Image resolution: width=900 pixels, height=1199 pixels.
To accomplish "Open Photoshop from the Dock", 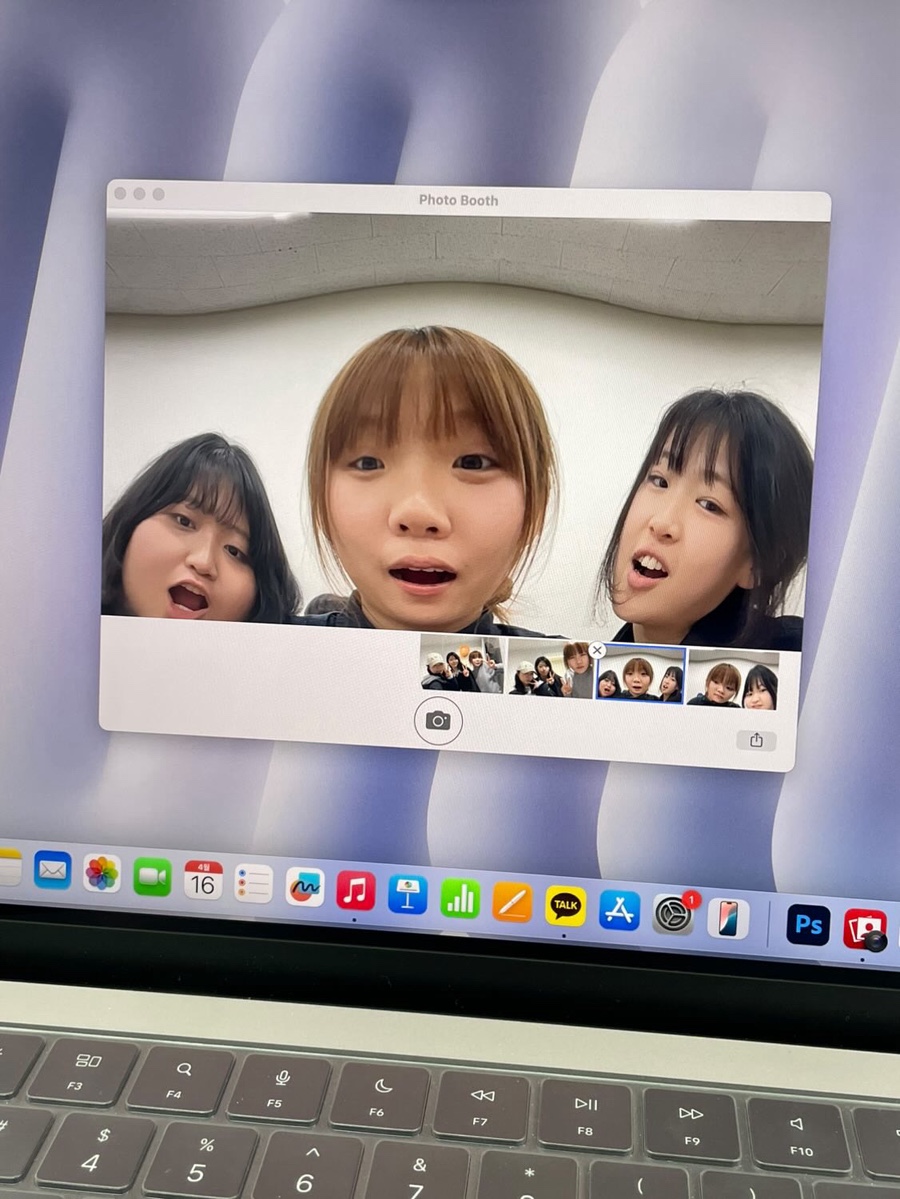I will point(808,924).
